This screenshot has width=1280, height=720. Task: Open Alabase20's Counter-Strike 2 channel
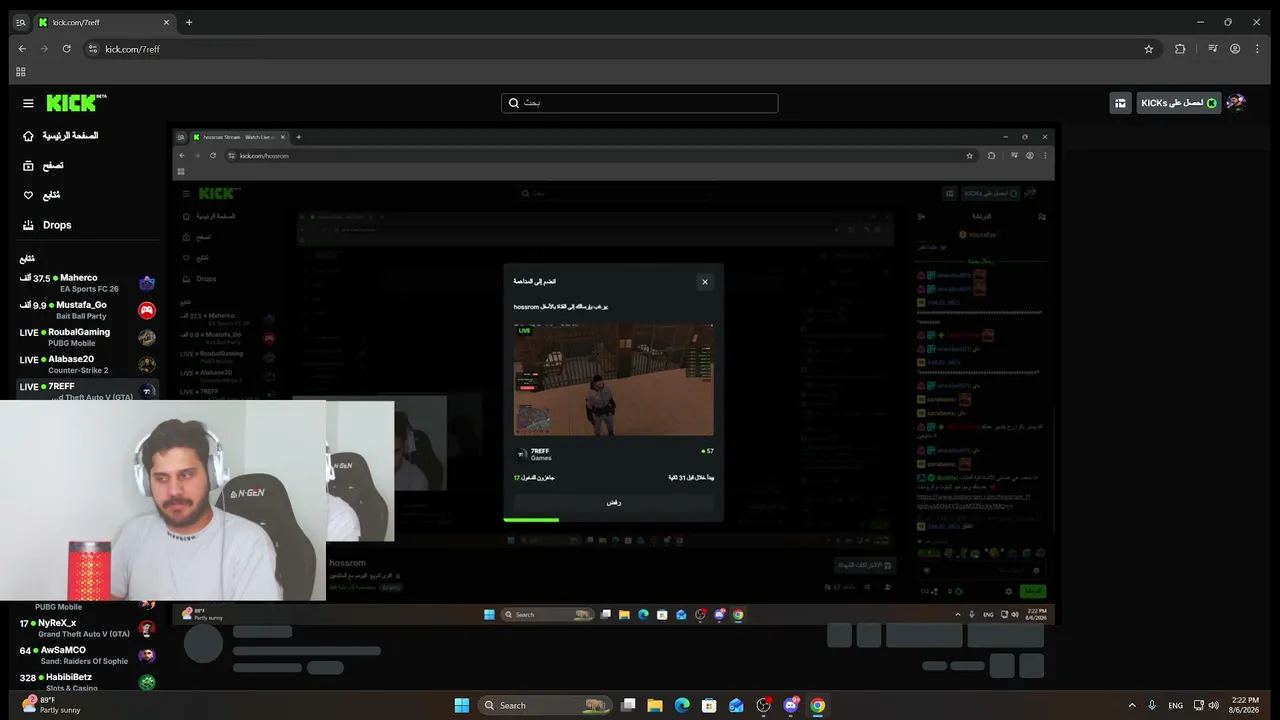pyautogui.click(x=88, y=364)
